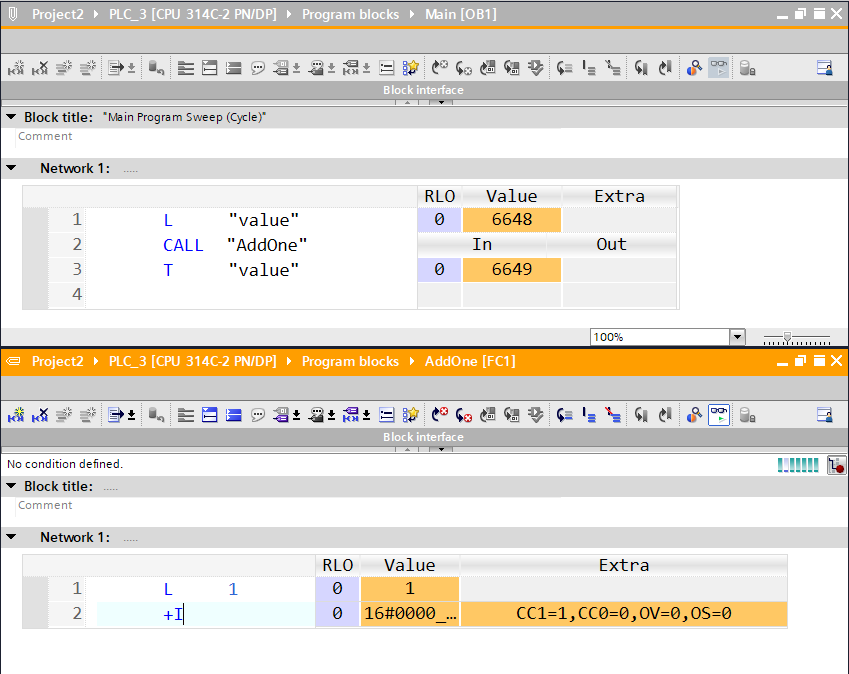
Task: Click the rightmost toolbar icon in Main editor
Action: click(x=824, y=68)
